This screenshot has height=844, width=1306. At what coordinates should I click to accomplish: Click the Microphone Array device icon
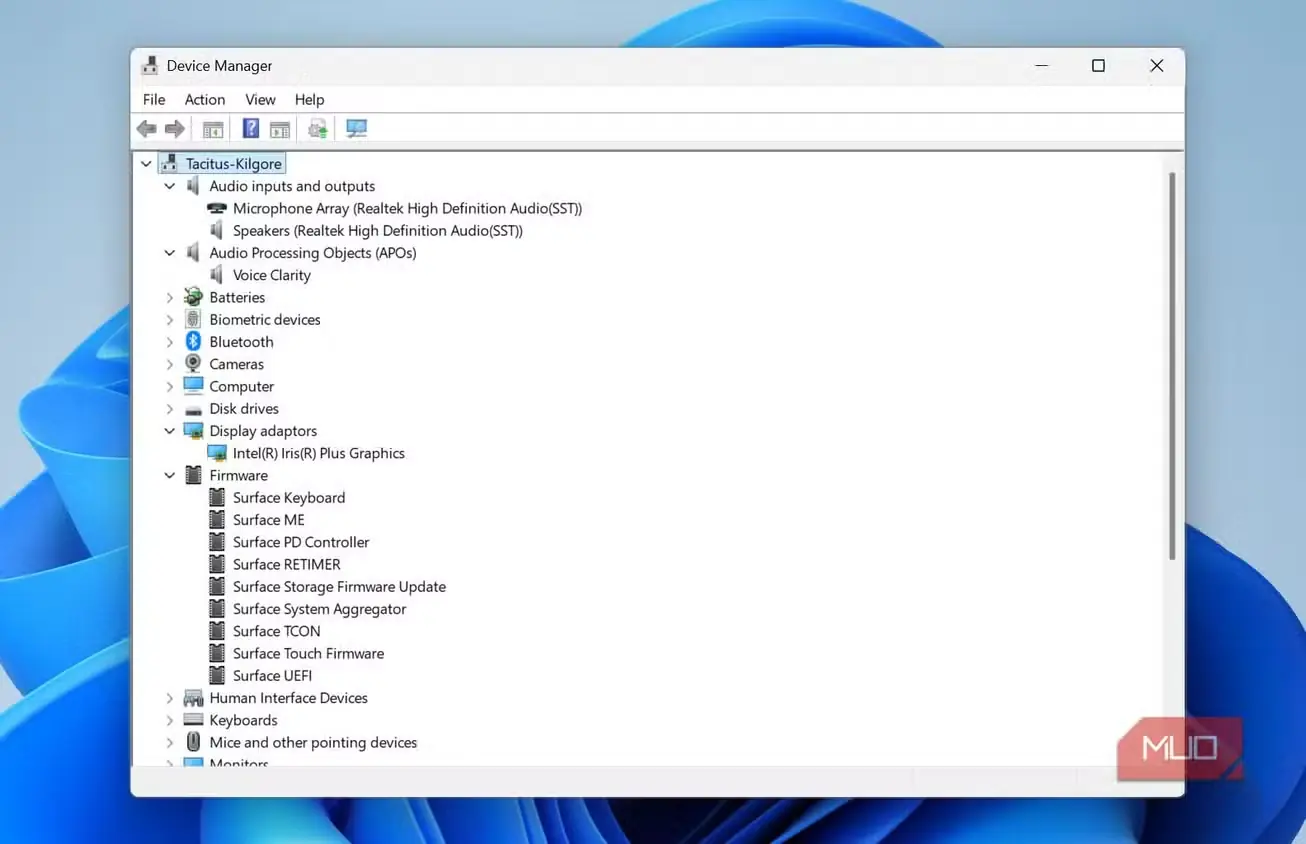tap(217, 209)
